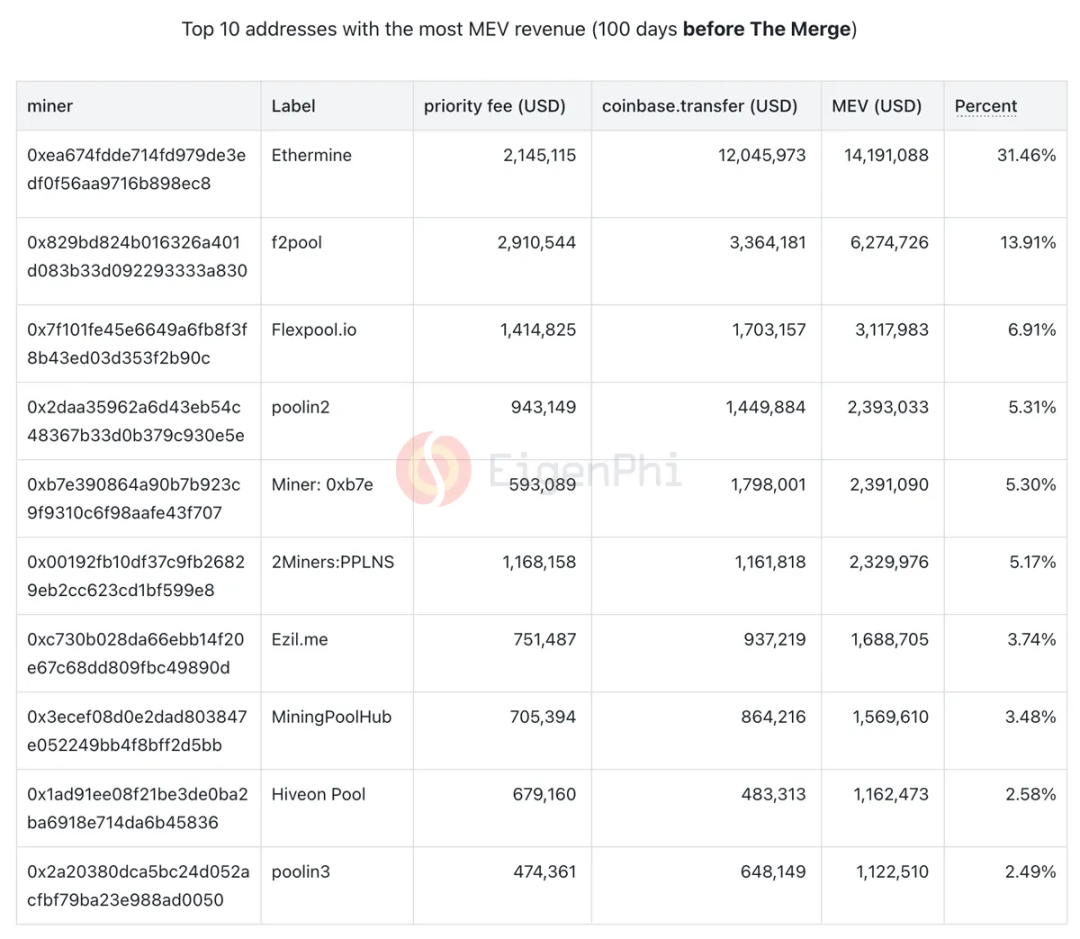Select the Ethermine label cell
The width and height of the screenshot is (1080, 939).
311,156
